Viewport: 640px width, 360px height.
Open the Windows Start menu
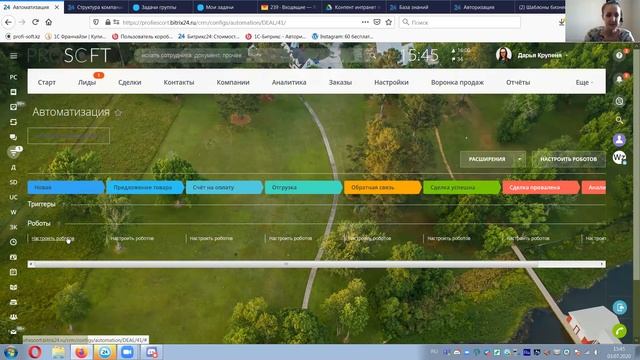tap(11, 352)
